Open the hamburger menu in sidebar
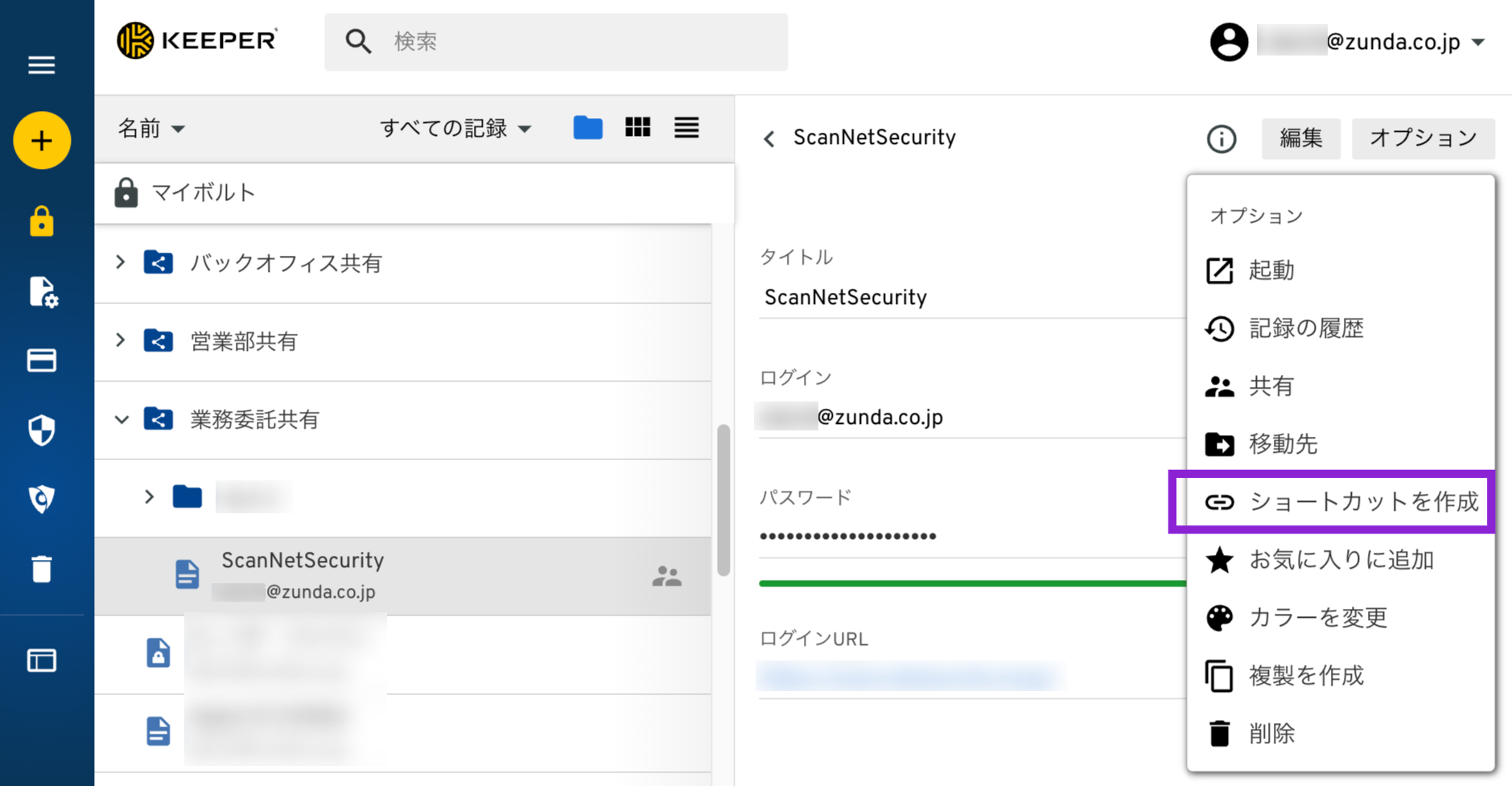 [42, 65]
